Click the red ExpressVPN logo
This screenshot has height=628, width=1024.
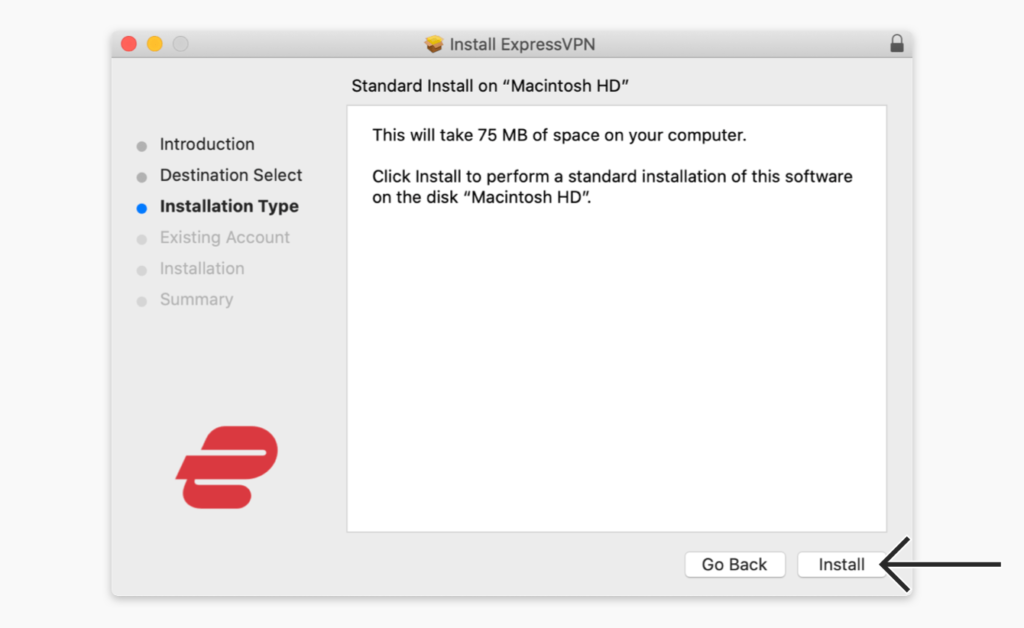[224, 466]
